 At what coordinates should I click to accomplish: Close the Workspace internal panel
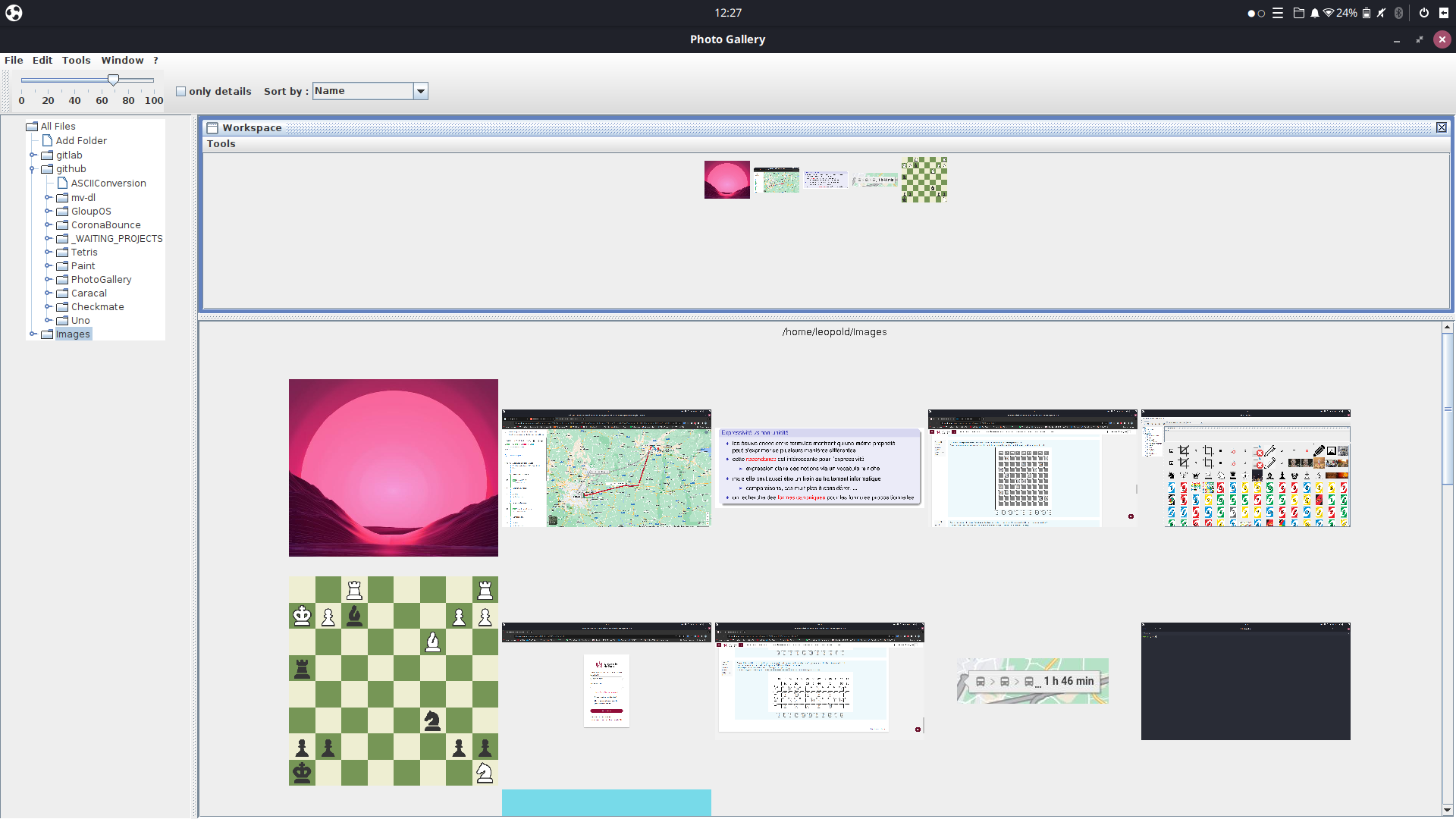(x=1442, y=128)
